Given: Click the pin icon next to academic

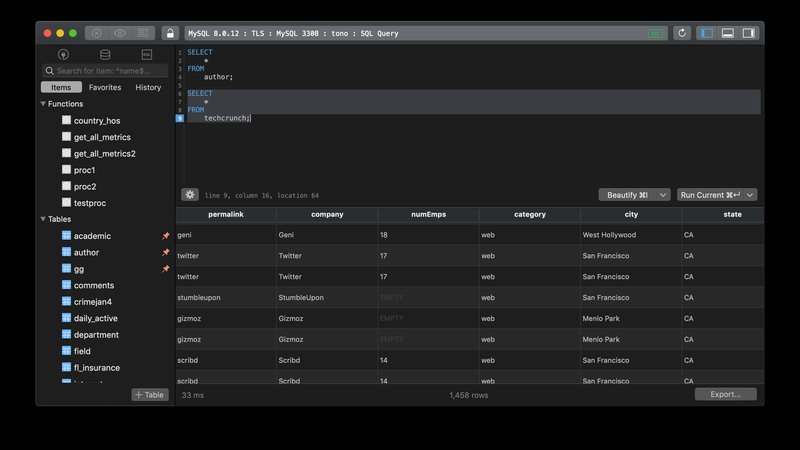Looking at the screenshot, I should click(x=166, y=236).
